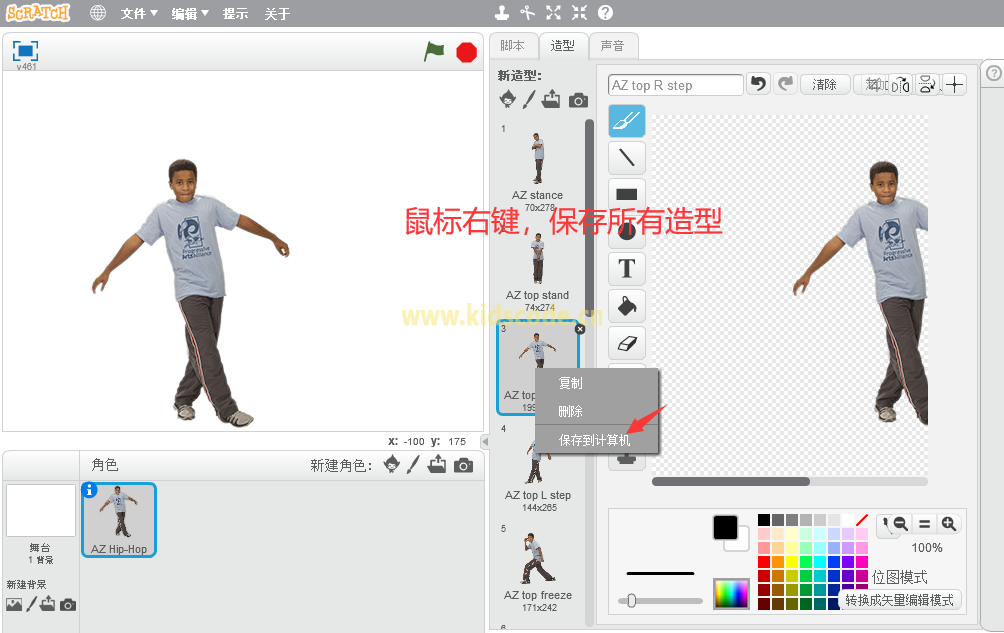Select the Text tool
The width and height of the screenshot is (1004, 633).
pyautogui.click(x=625, y=268)
